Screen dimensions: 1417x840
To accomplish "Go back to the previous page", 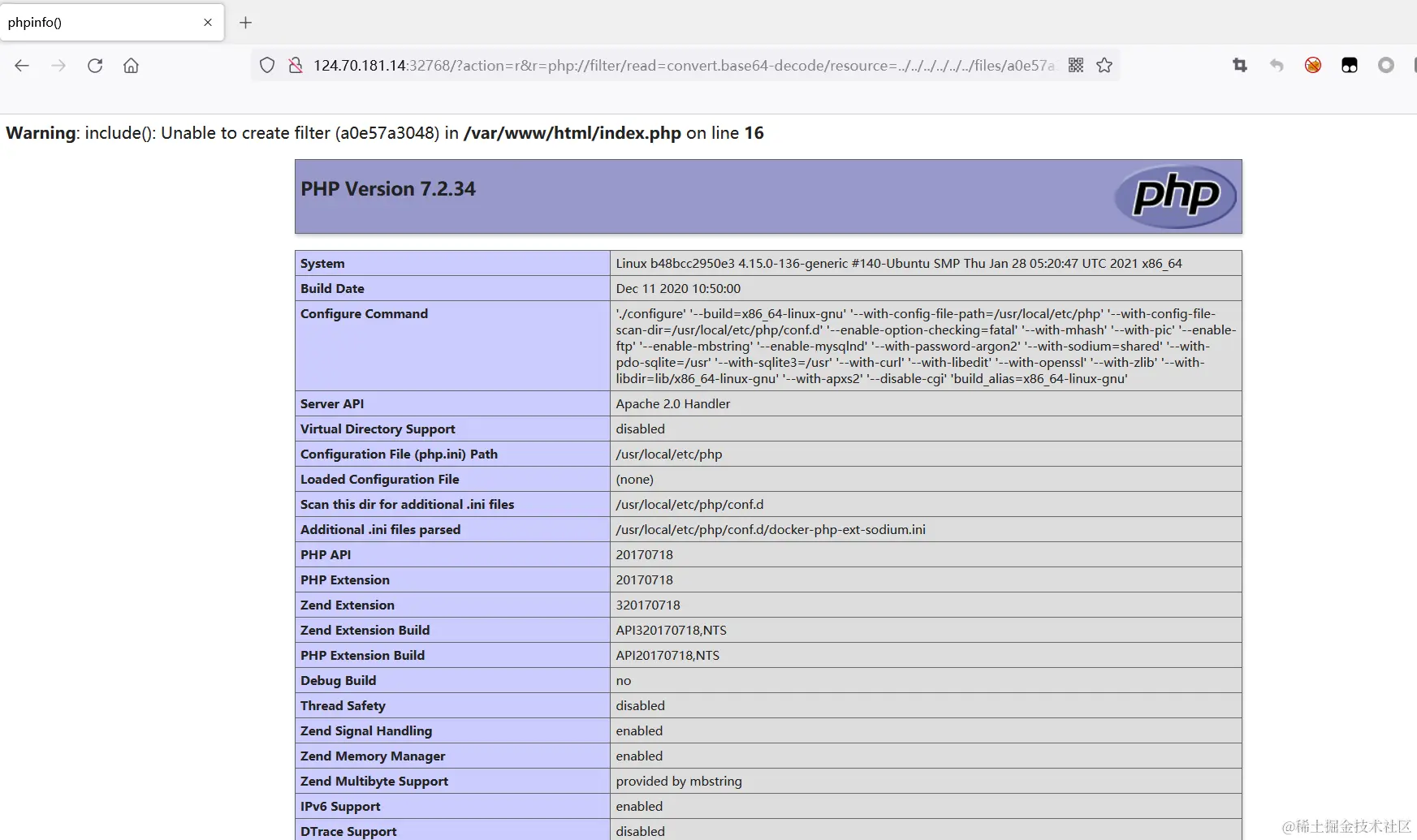I will (22, 66).
